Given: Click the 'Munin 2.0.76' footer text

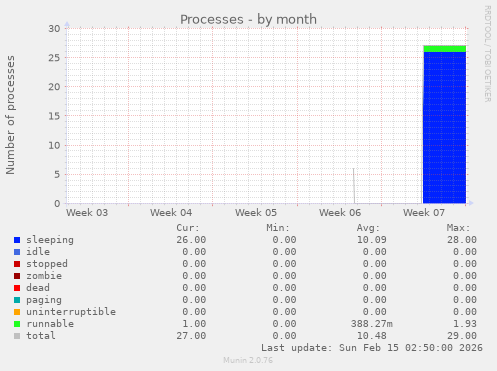Looking at the screenshot, I should tap(248, 360).
